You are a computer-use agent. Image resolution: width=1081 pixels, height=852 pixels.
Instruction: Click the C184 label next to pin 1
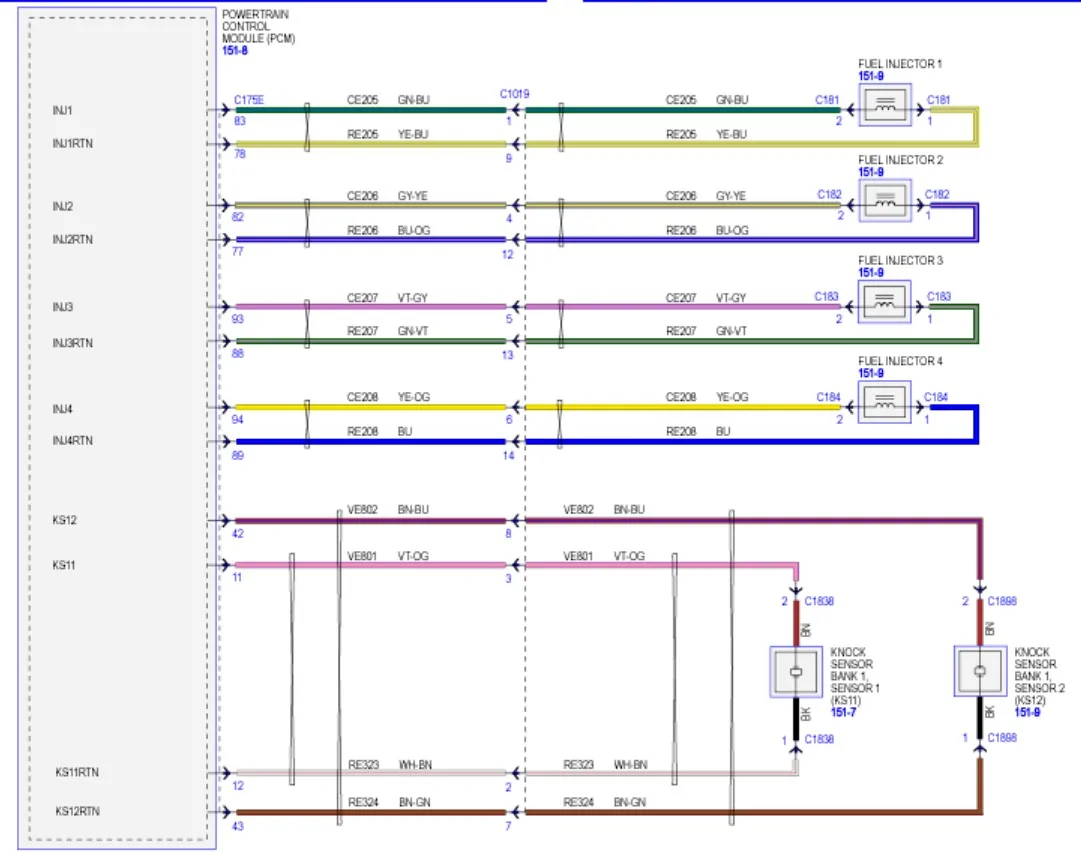[936, 397]
